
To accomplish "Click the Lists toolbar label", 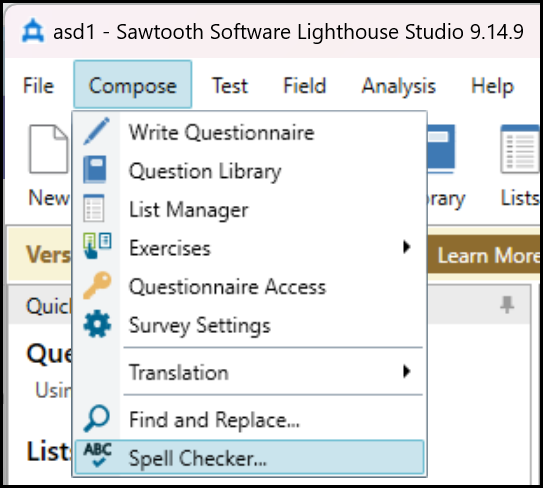I will 520,198.
